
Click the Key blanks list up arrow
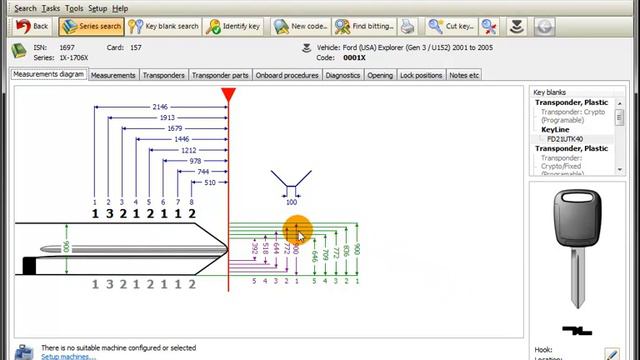[x=620, y=103]
